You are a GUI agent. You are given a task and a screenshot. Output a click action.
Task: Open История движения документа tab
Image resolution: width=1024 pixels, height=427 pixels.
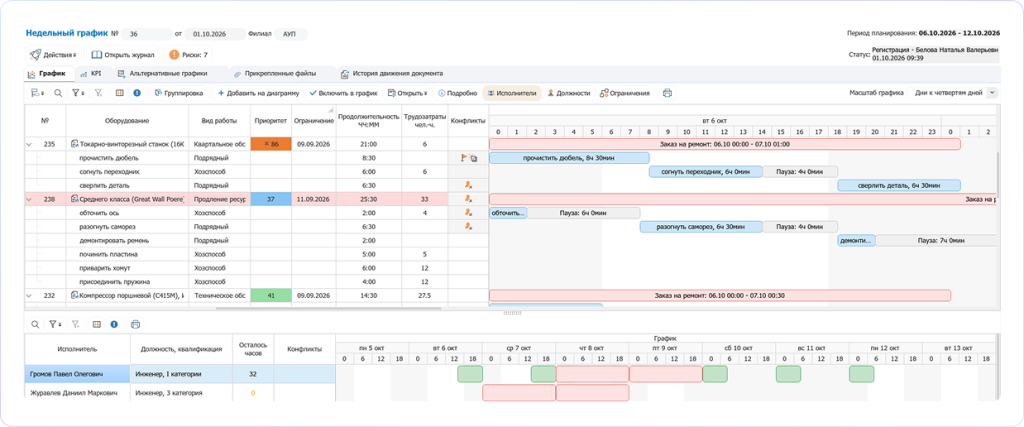click(392, 74)
